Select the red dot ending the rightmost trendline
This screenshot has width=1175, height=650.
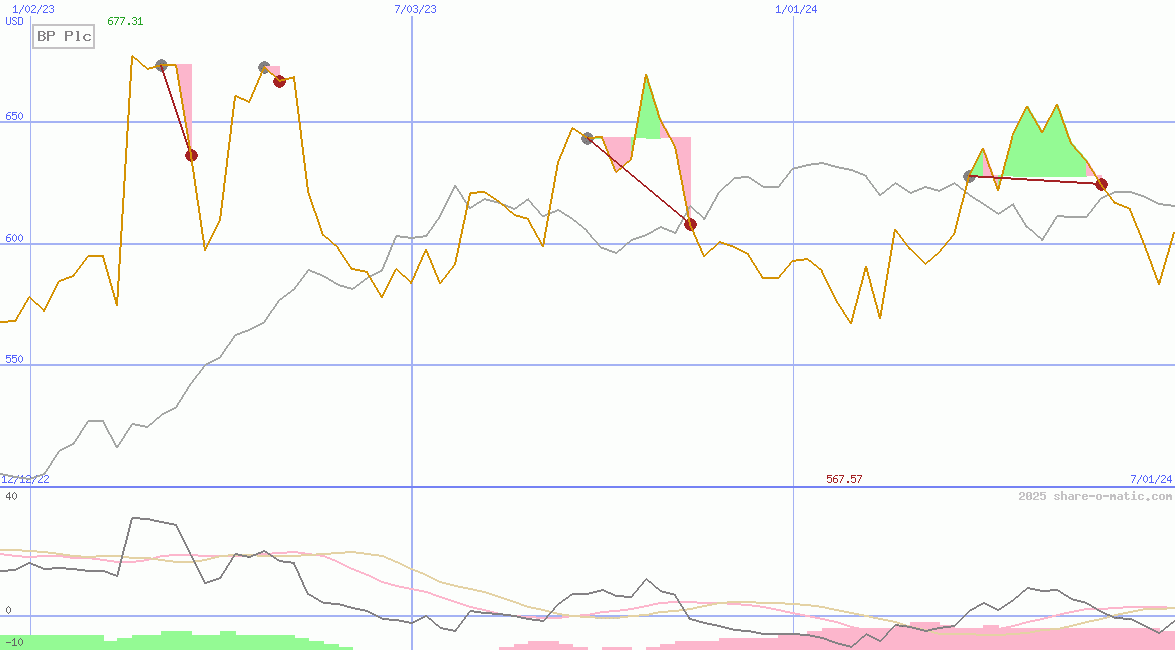1101,183
